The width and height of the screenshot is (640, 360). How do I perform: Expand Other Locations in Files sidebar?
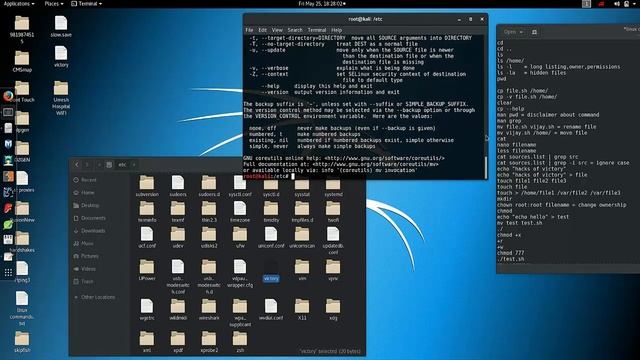94,297
